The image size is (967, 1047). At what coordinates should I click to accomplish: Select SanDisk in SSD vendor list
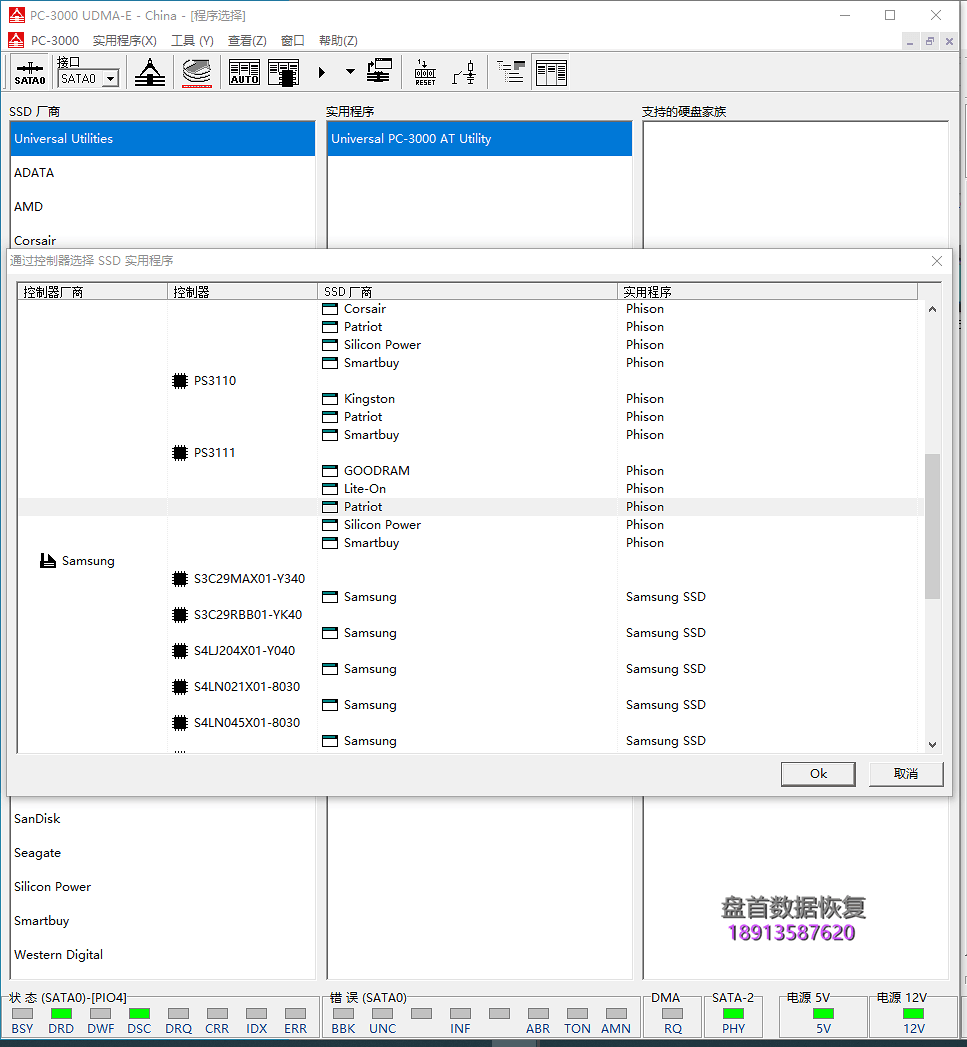tap(163, 819)
